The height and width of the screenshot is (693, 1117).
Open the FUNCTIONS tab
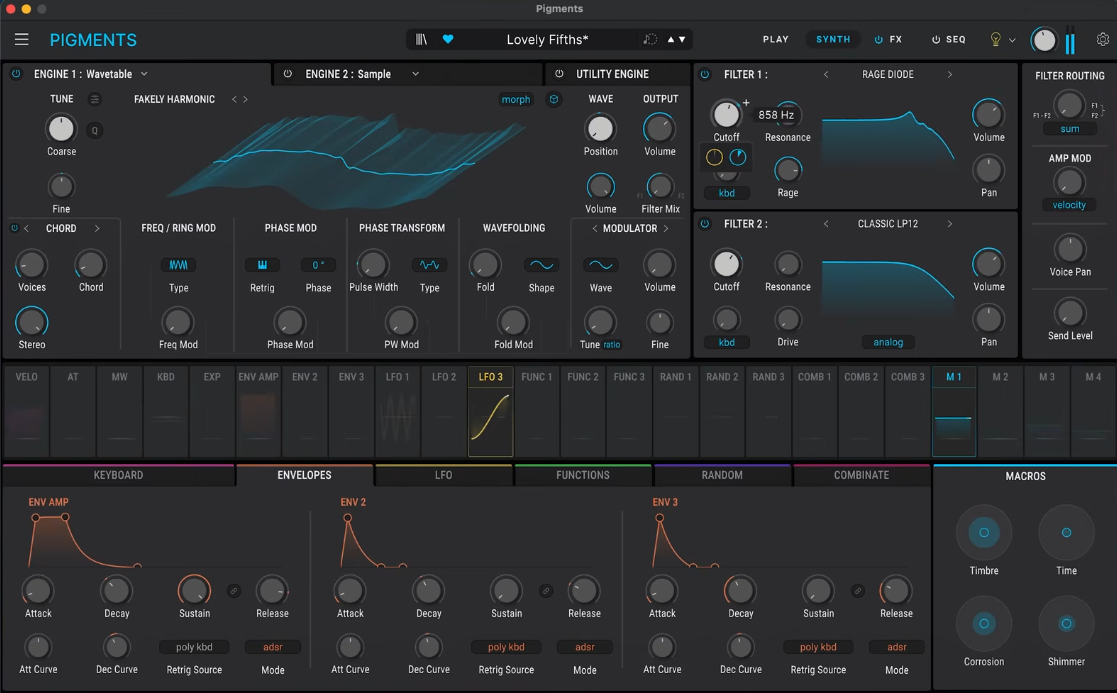tap(582, 475)
